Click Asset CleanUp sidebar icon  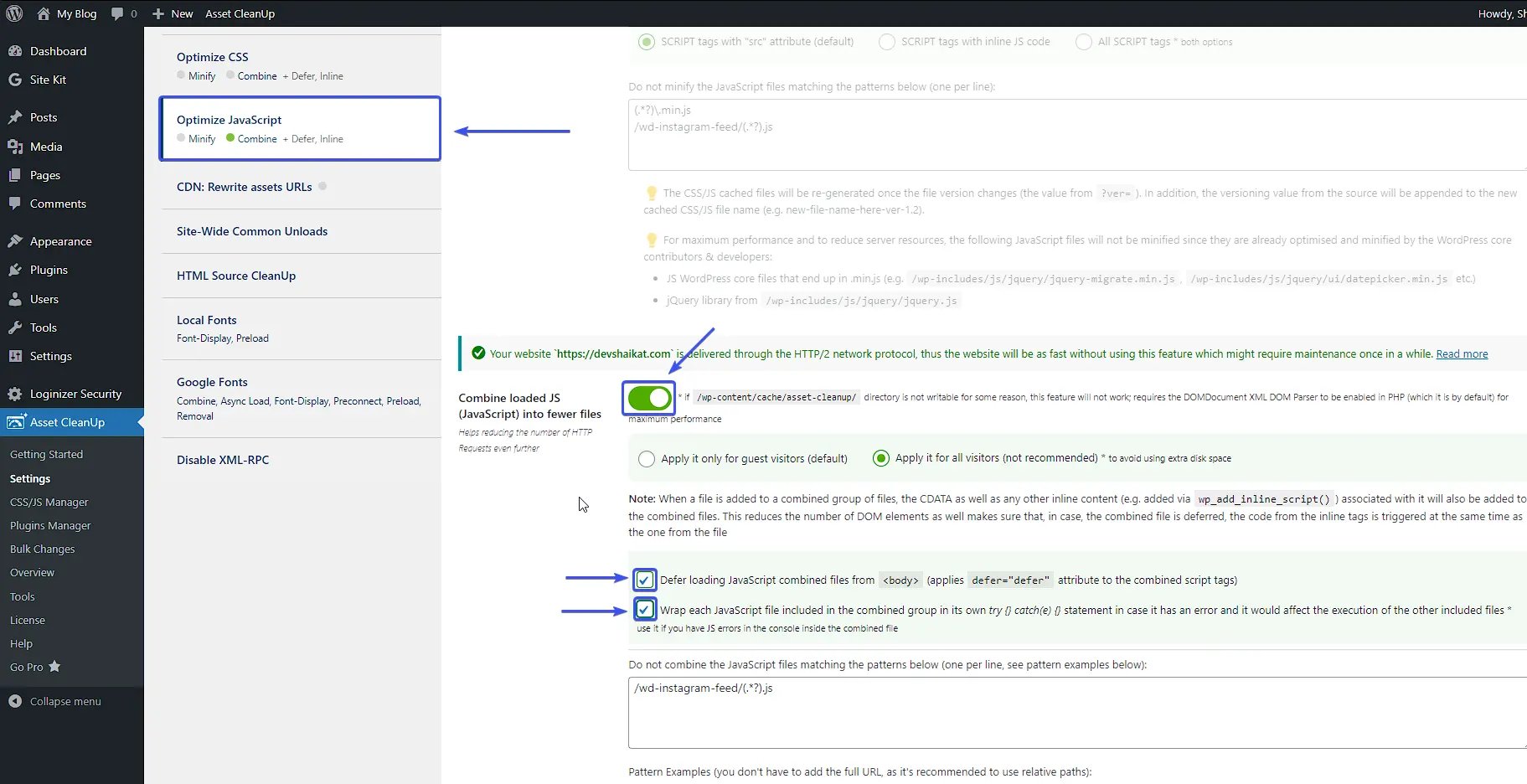16,422
